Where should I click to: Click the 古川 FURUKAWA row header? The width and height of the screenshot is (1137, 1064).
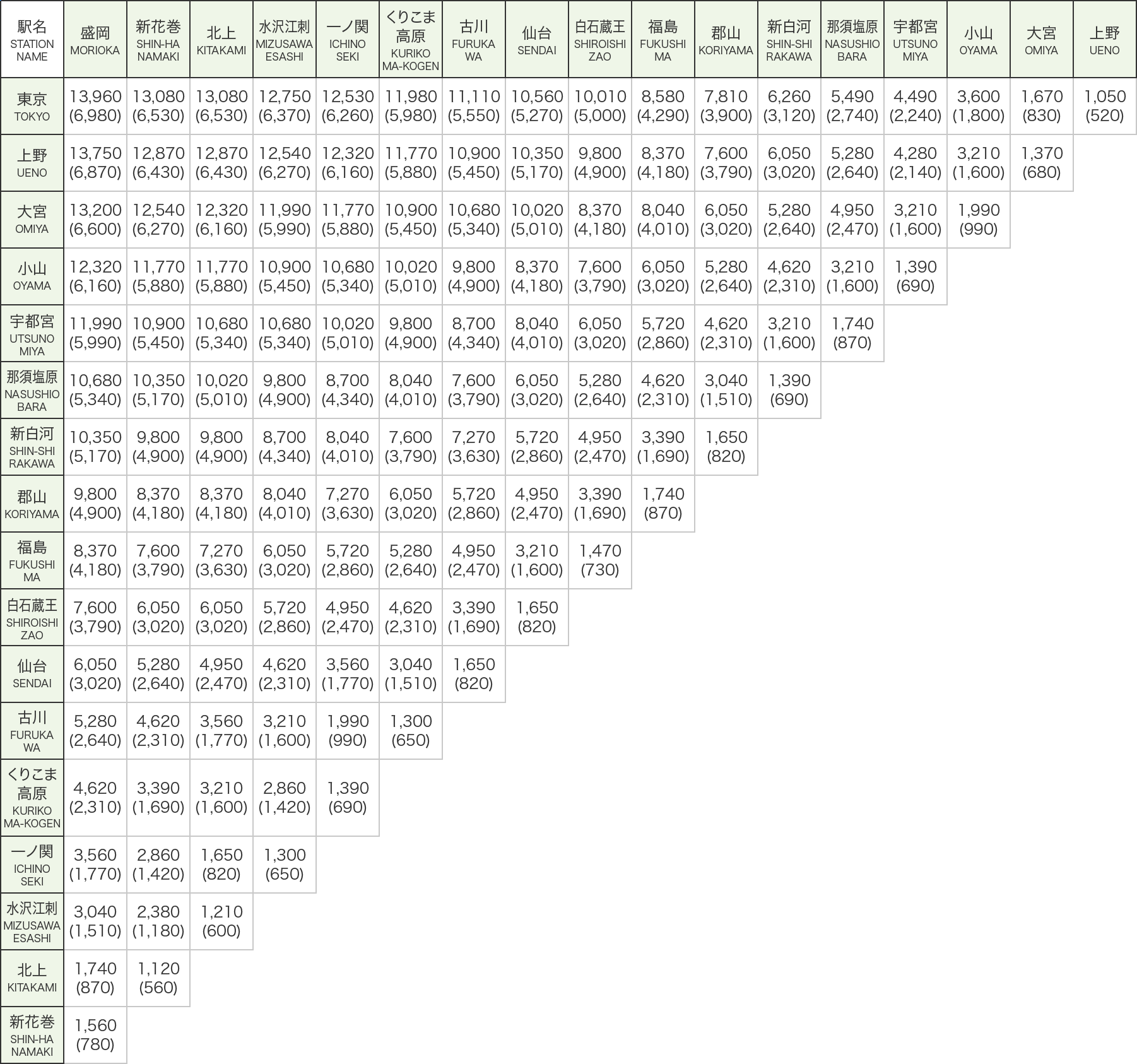(32, 731)
